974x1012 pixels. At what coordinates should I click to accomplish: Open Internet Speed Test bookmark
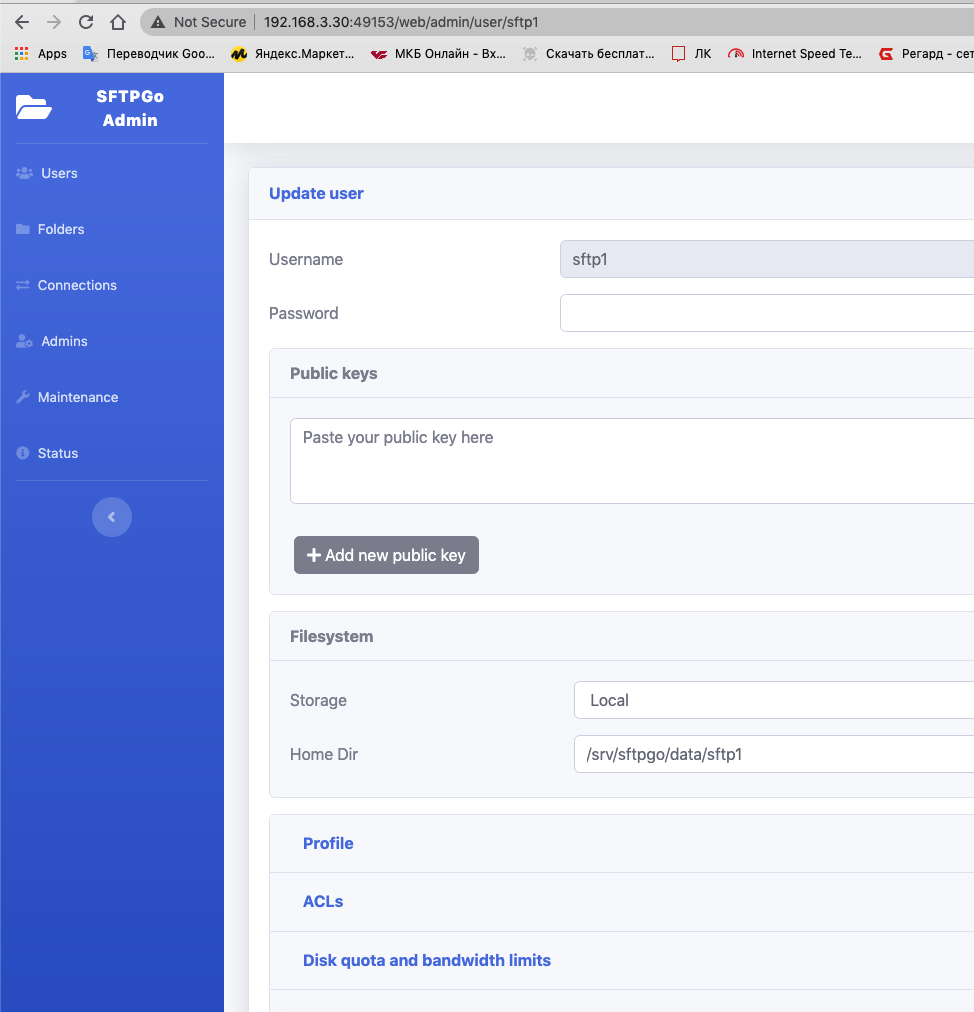tap(795, 54)
